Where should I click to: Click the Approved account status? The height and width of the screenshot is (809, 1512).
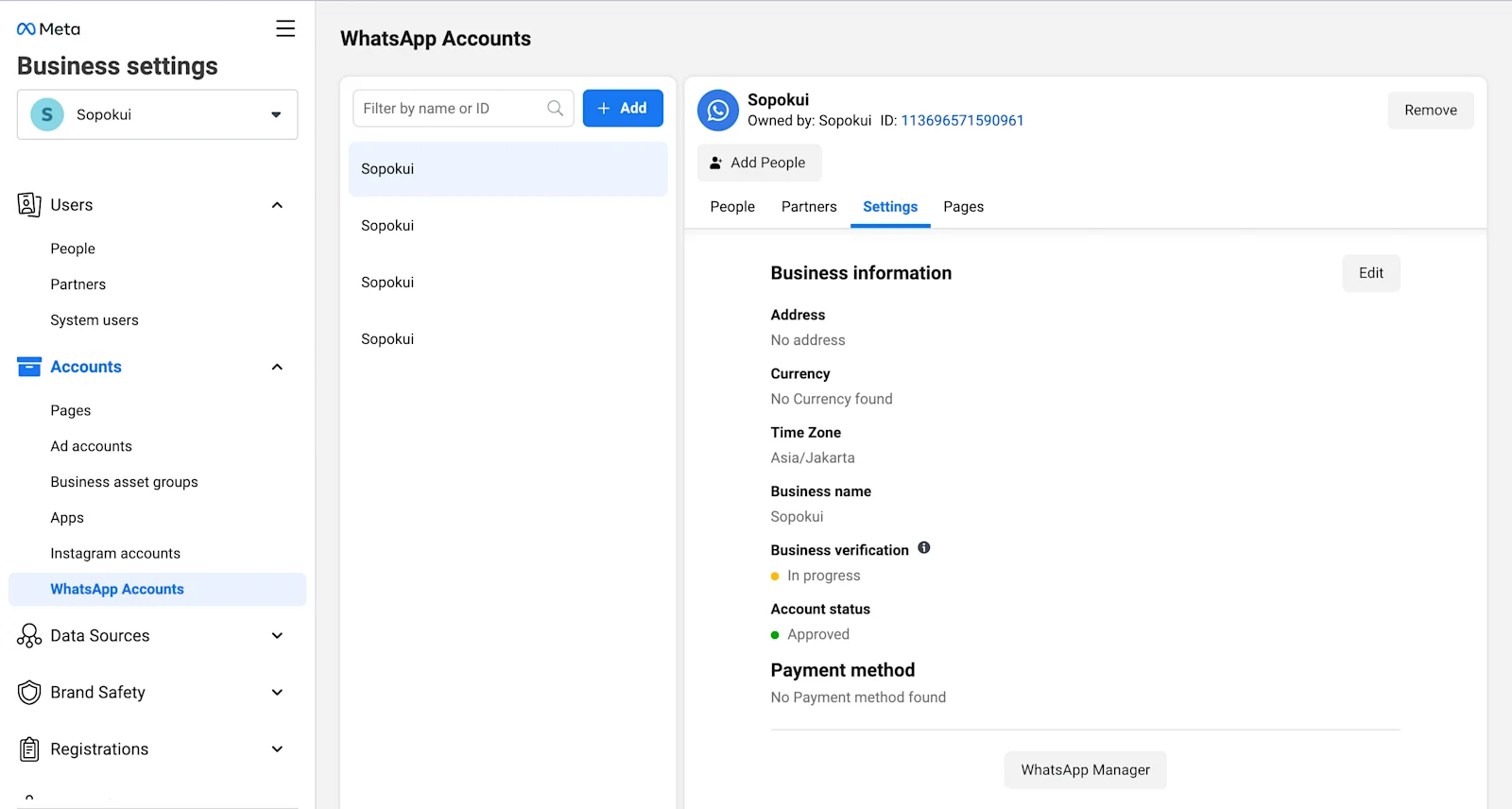point(818,635)
